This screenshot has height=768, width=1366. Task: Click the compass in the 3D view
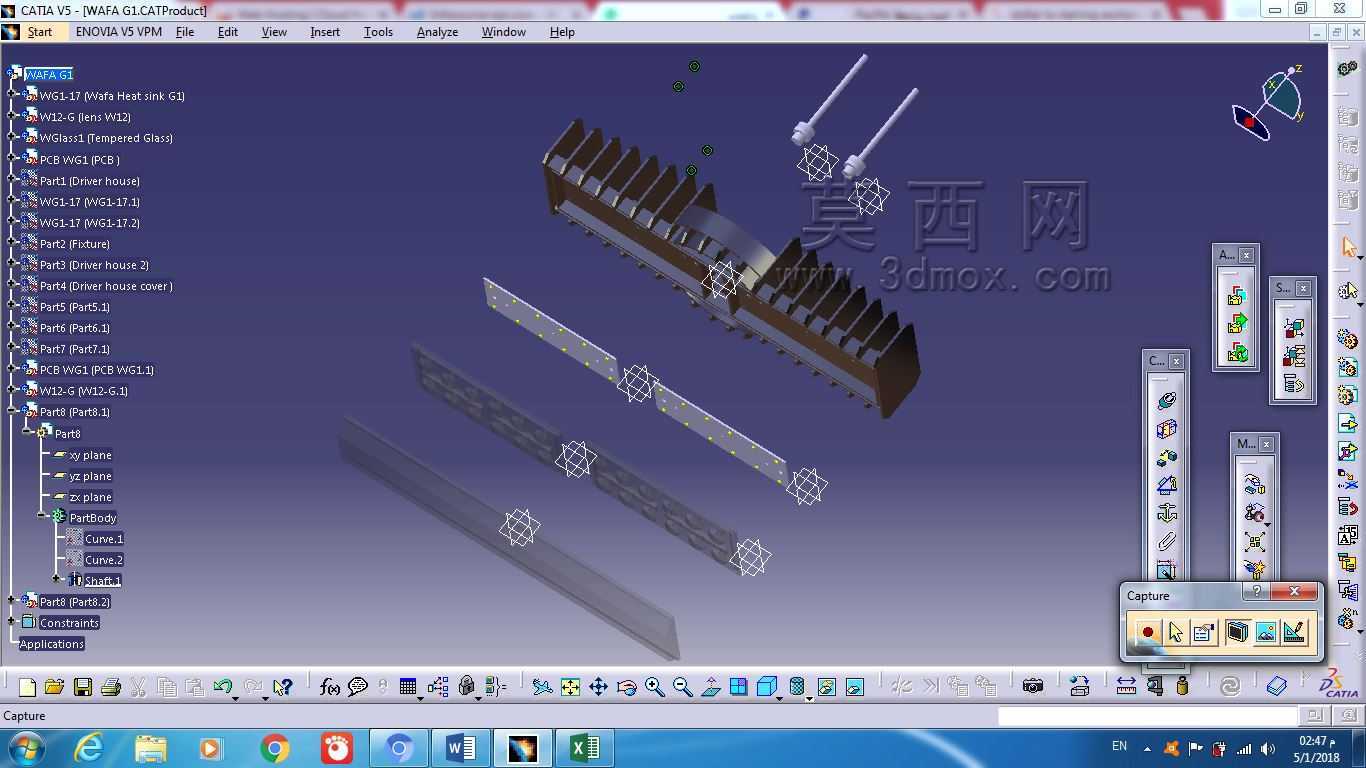(x=1268, y=102)
